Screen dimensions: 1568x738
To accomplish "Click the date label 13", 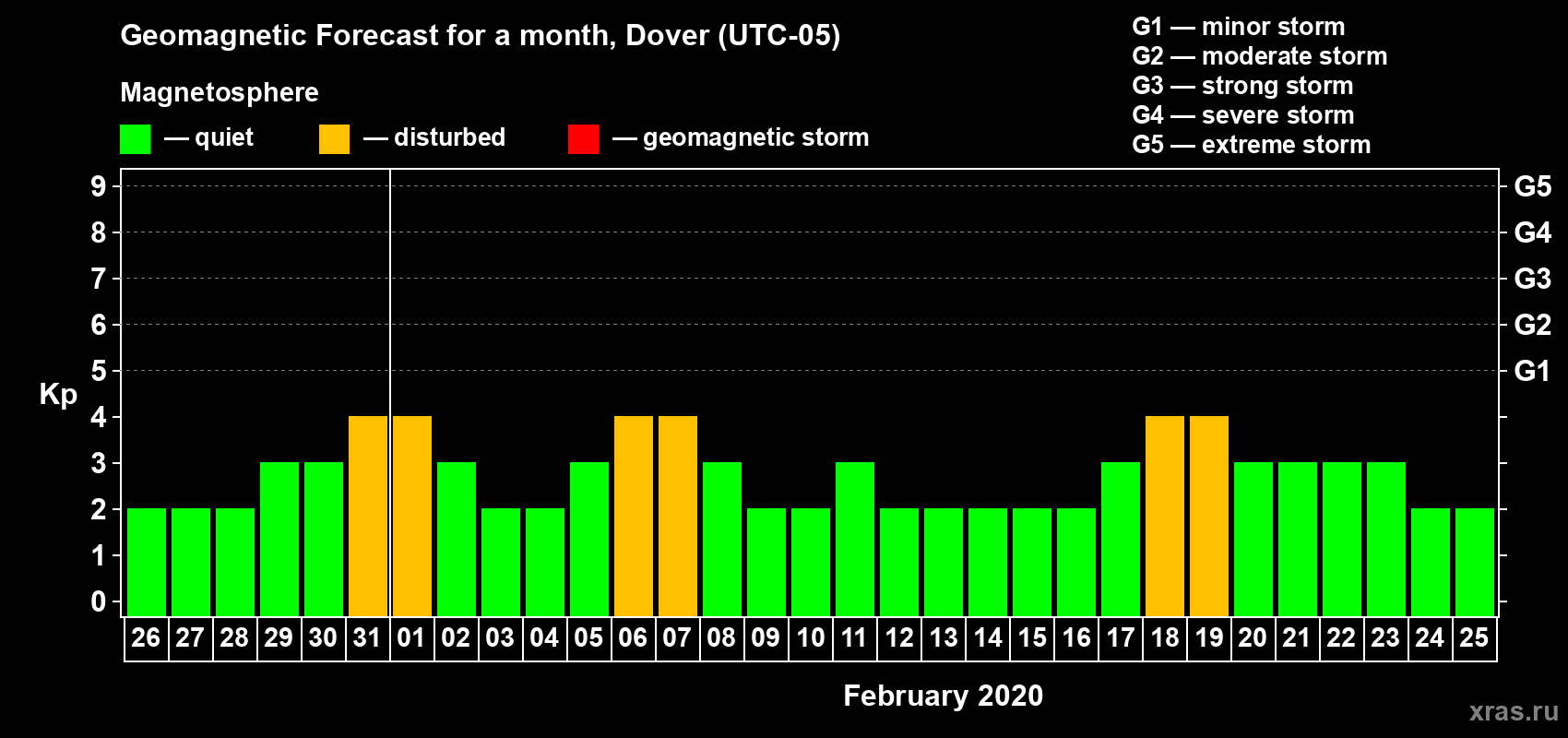I will point(943,637).
